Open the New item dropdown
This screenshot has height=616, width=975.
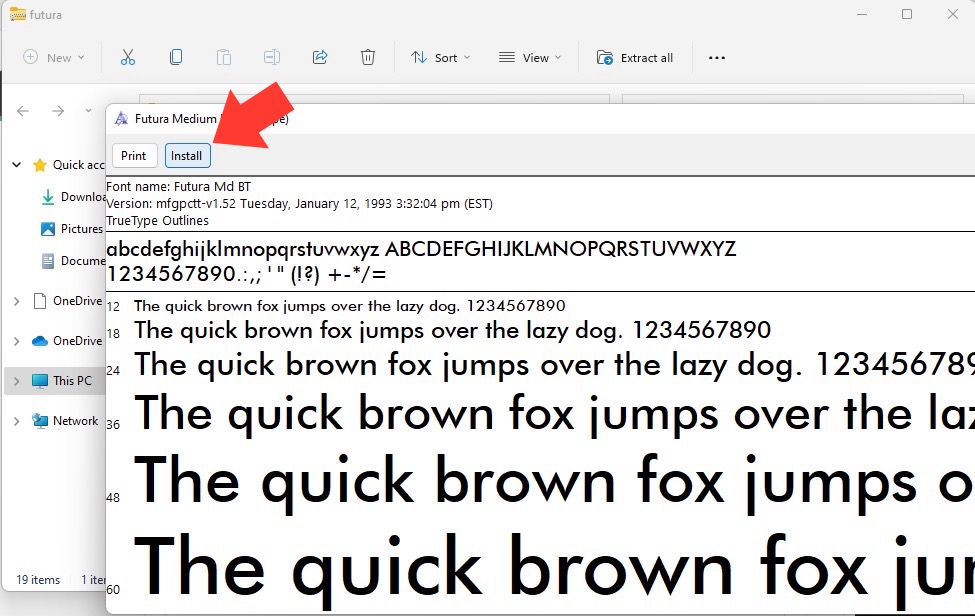53,58
